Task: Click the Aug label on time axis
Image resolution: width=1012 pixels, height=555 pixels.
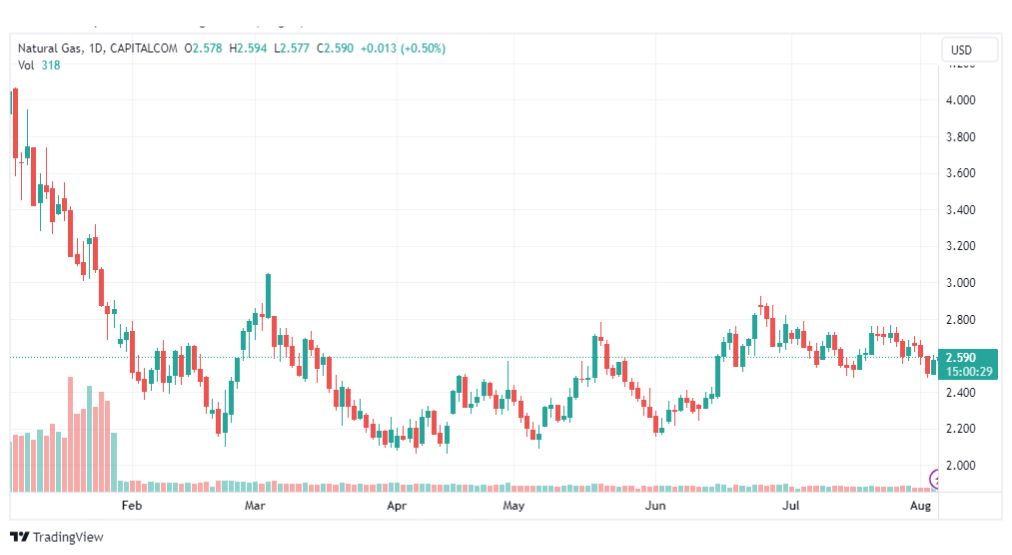Action: (x=920, y=505)
